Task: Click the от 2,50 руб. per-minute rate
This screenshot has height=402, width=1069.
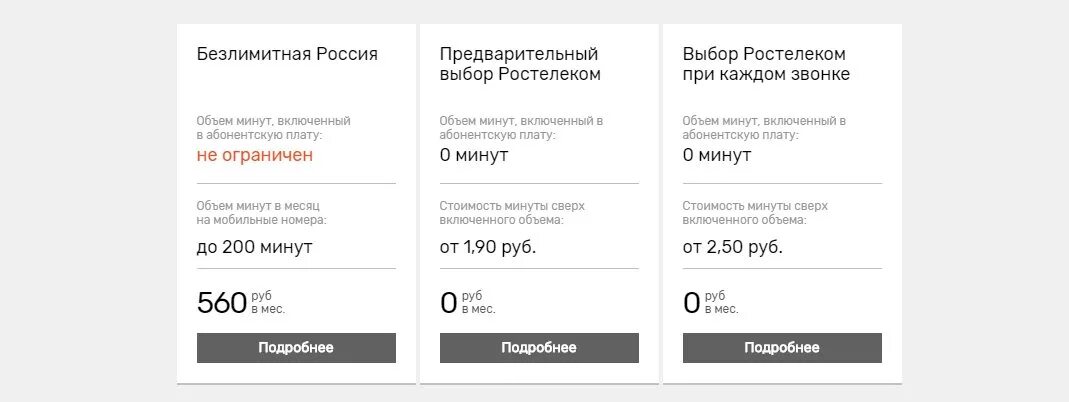Action: click(x=733, y=246)
